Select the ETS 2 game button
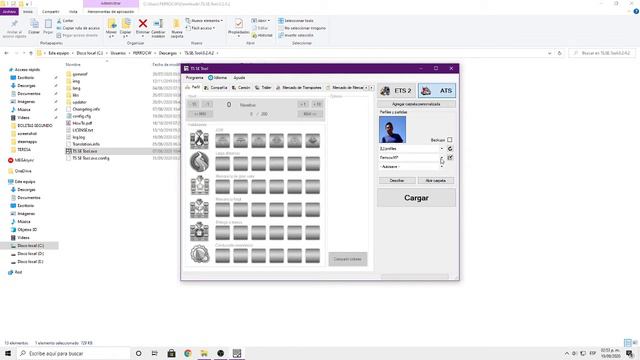Image resolution: width=640 pixels, height=360 pixels. coord(396,91)
